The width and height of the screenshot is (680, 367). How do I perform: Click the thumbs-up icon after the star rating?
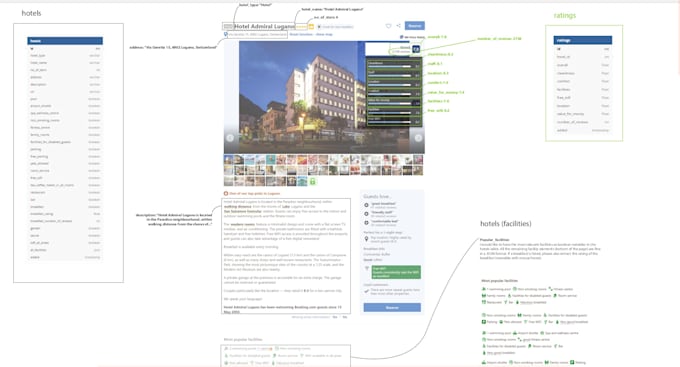coord(311,26)
